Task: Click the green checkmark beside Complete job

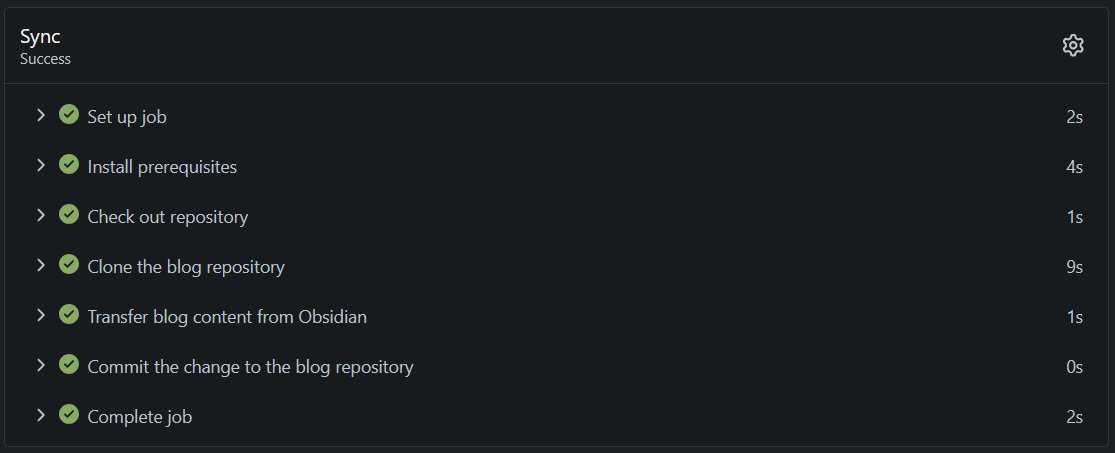Action: click(69, 415)
